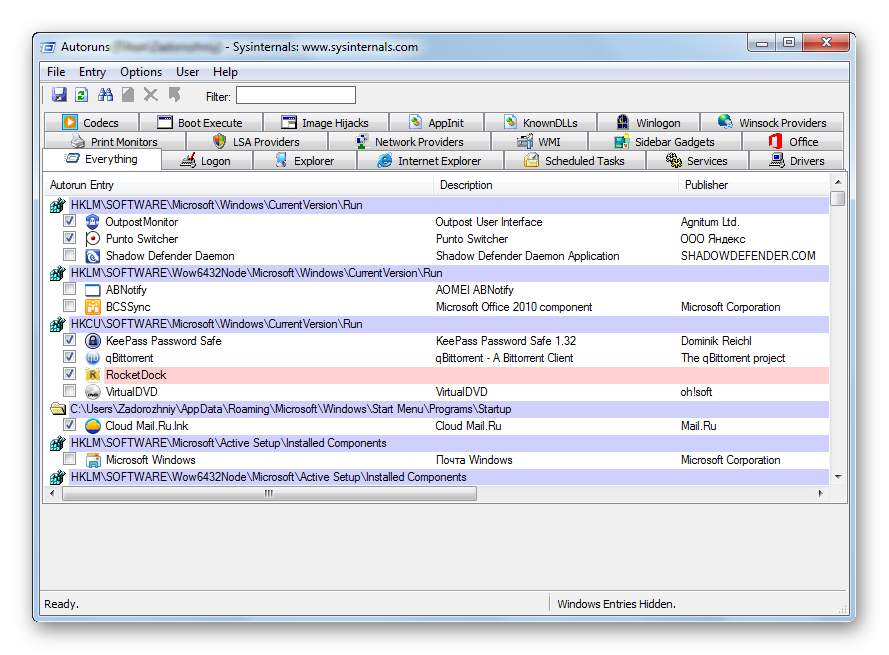Click the vertical scrollbar down arrow
Screen dimensions: 889x655
[838, 477]
